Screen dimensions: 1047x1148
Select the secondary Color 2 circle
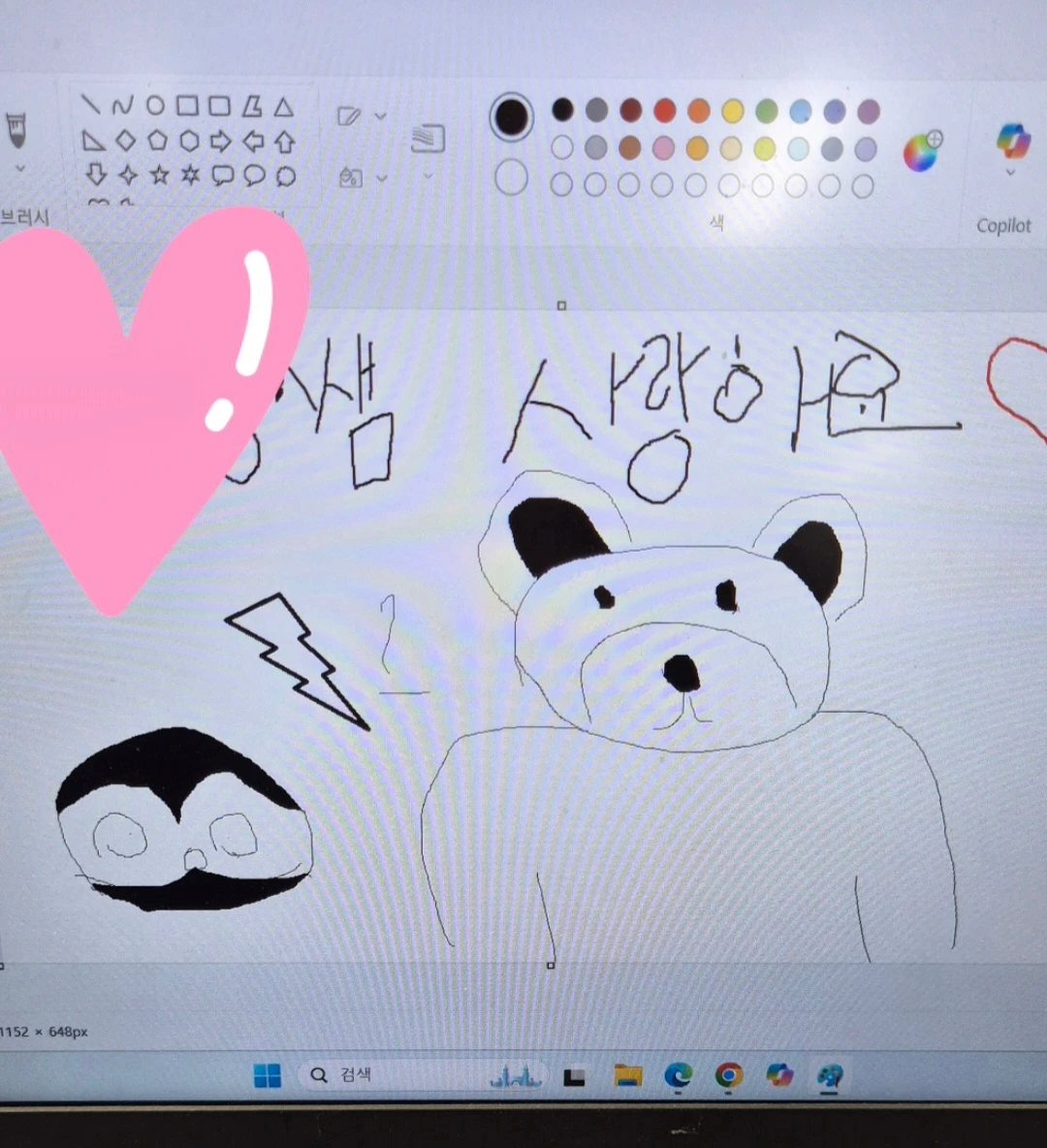pos(511,177)
